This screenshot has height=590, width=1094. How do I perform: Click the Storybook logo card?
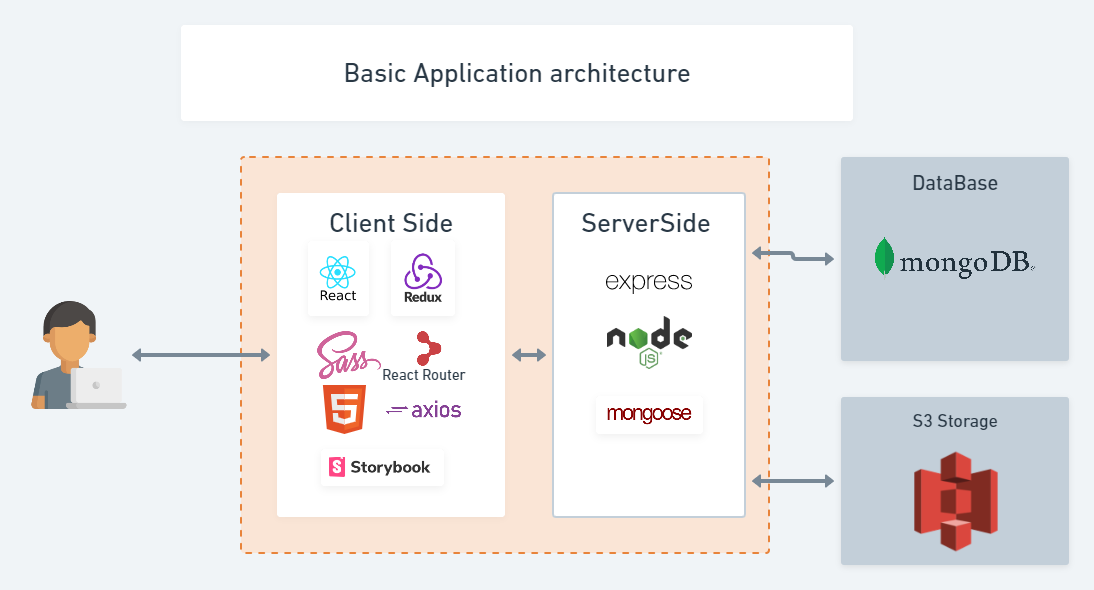pyautogui.click(x=382, y=467)
